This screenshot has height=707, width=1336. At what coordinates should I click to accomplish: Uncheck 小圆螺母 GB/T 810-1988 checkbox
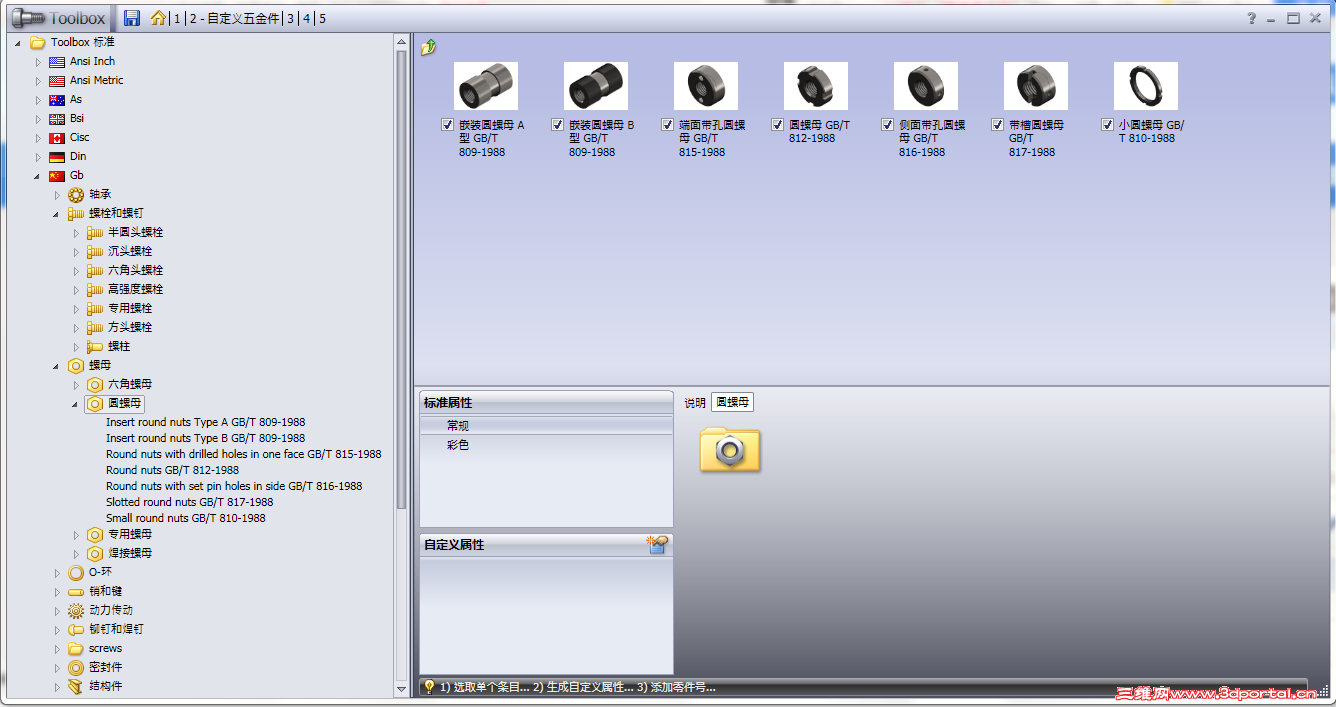[1108, 125]
